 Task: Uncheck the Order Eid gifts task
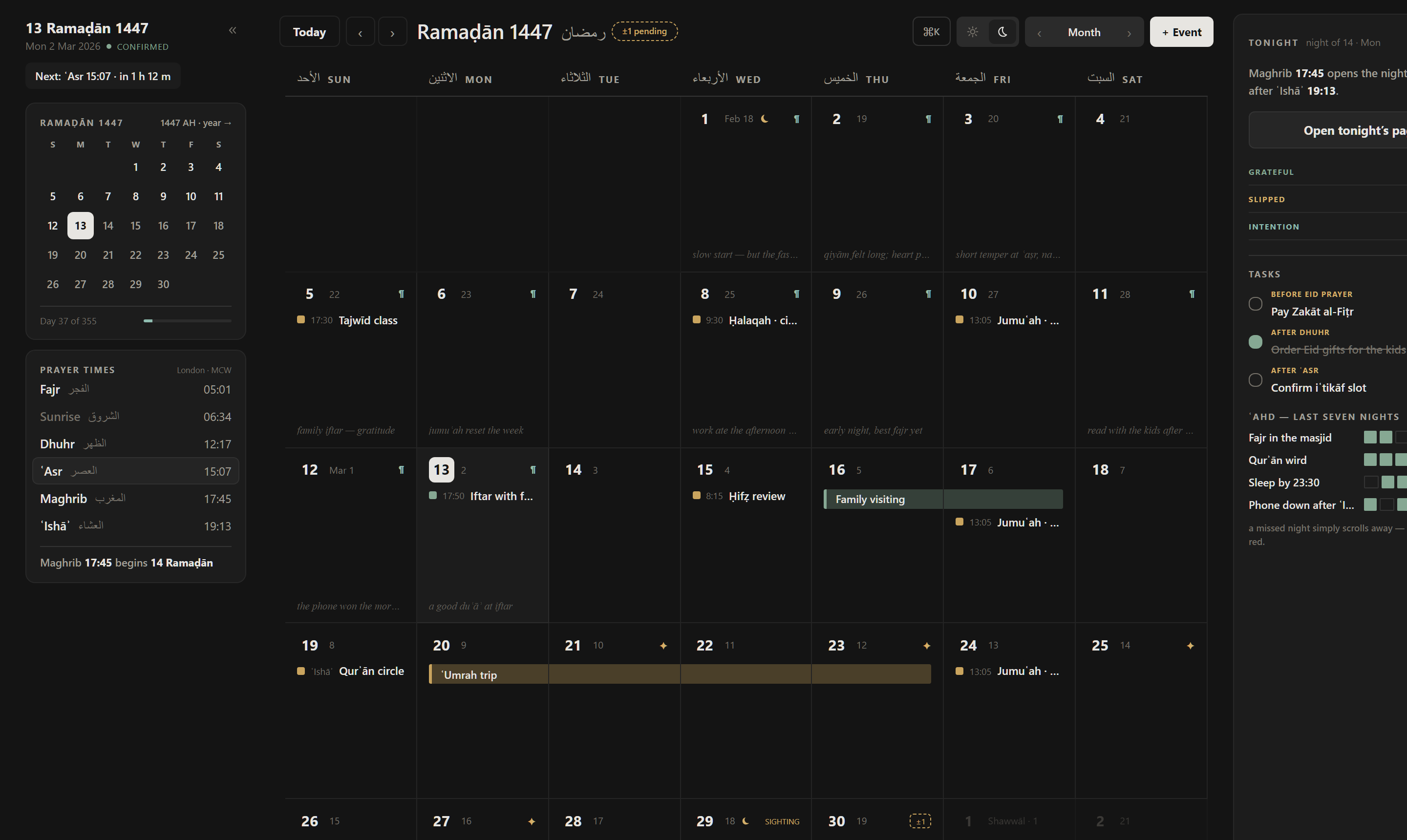[x=1255, y=341]
